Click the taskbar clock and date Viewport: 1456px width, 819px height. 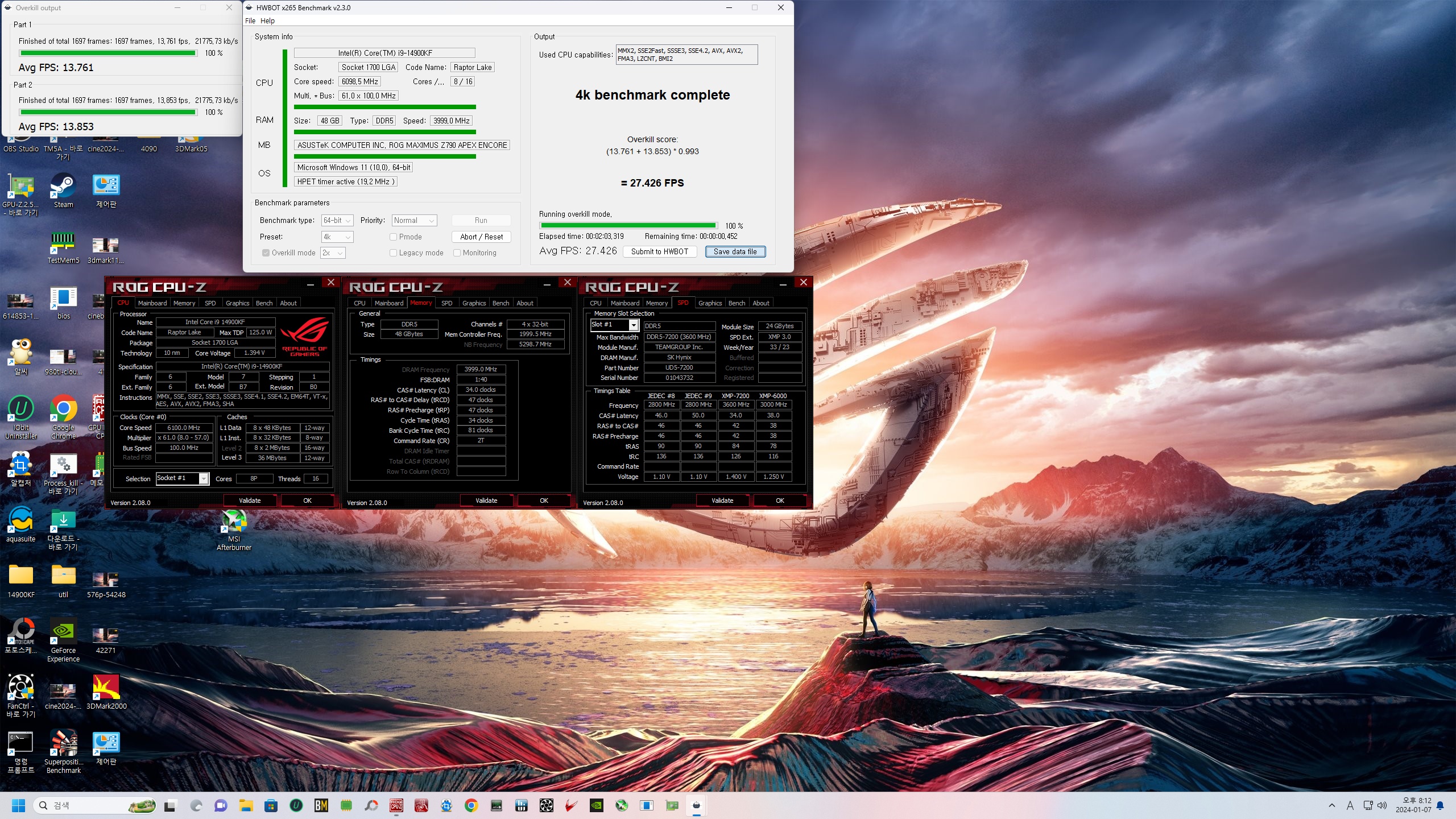[x=1413, y=805]
